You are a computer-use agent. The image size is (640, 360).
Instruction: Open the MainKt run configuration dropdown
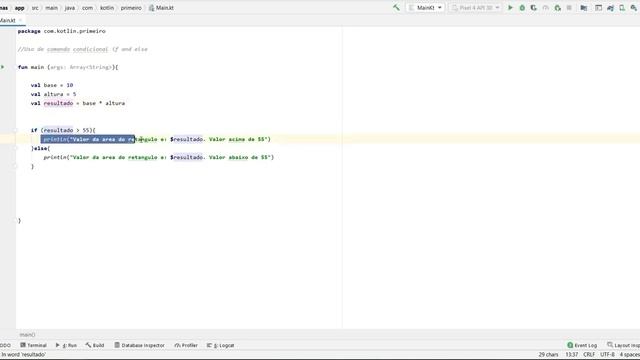[425, 8]
